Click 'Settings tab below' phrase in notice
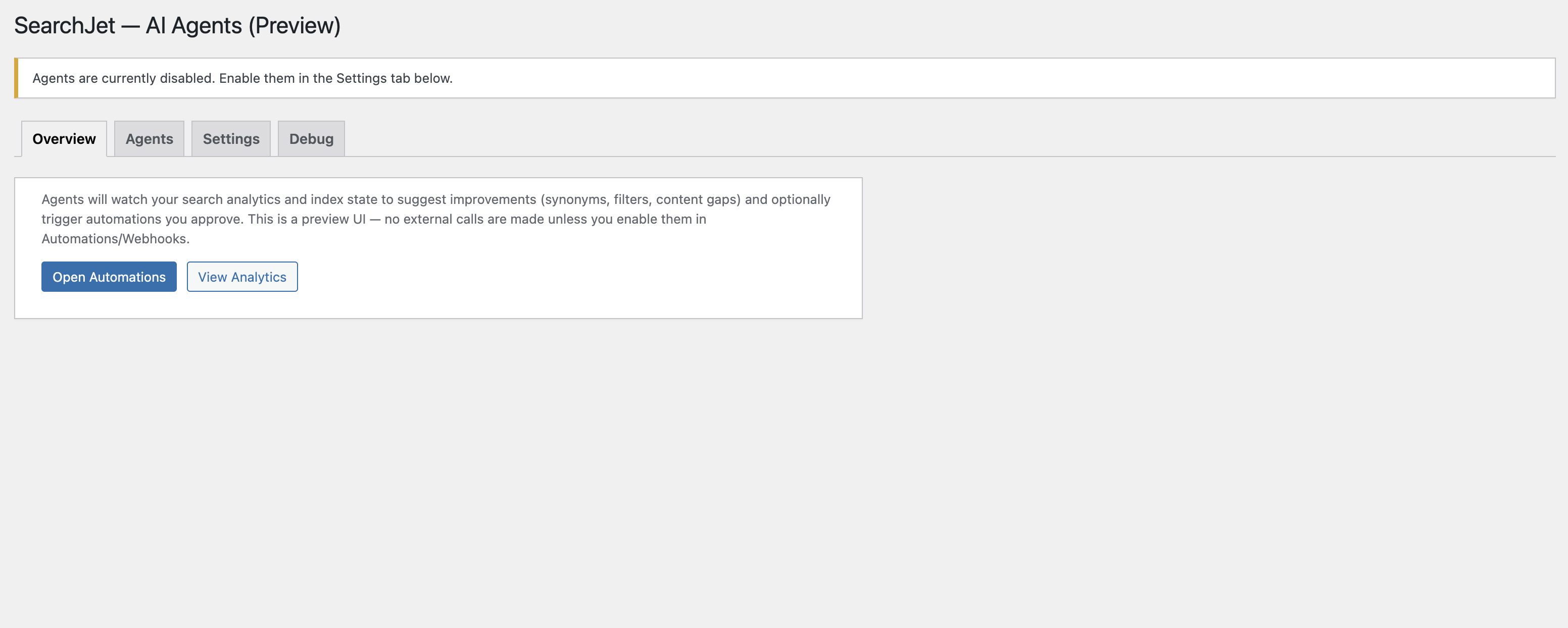1568x628 pixels. (394, 78)
